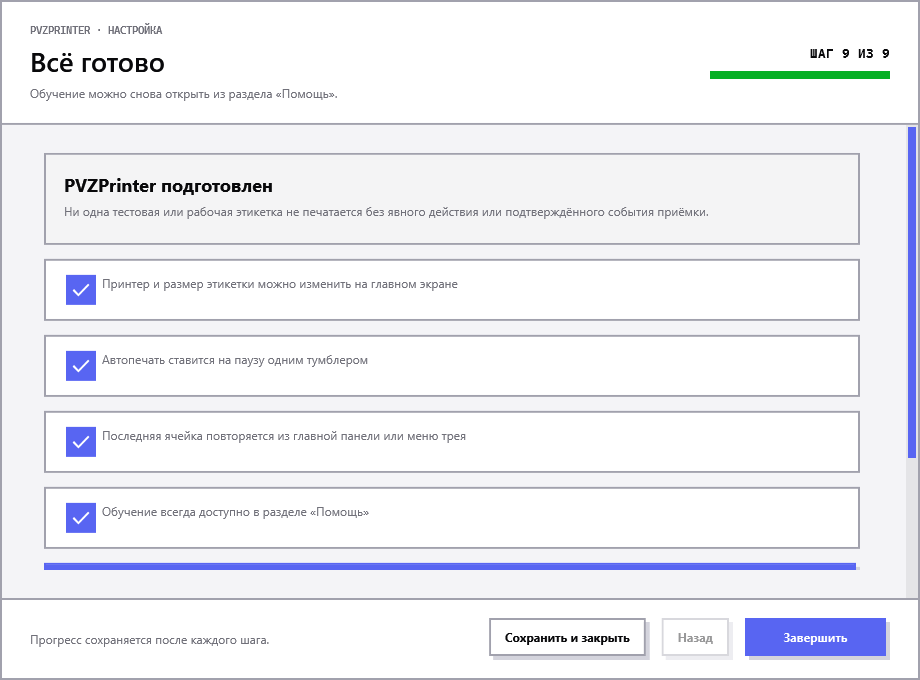This screenshot has width=920, height=680.
Task: Click the 'ШАГ 9 ИЗ 9' label
Action: tap(850, 54)
